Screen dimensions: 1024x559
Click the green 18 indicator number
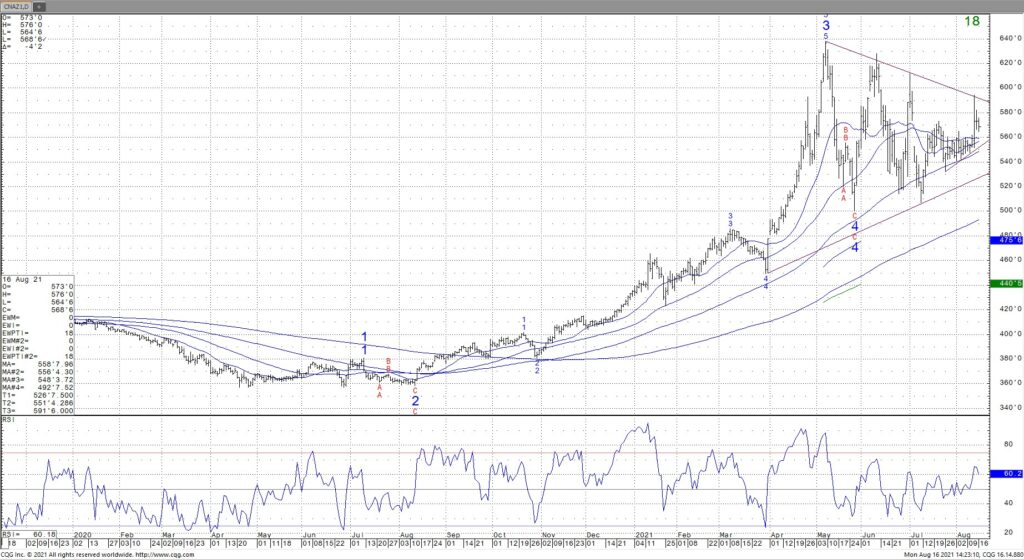click(971, 21)
